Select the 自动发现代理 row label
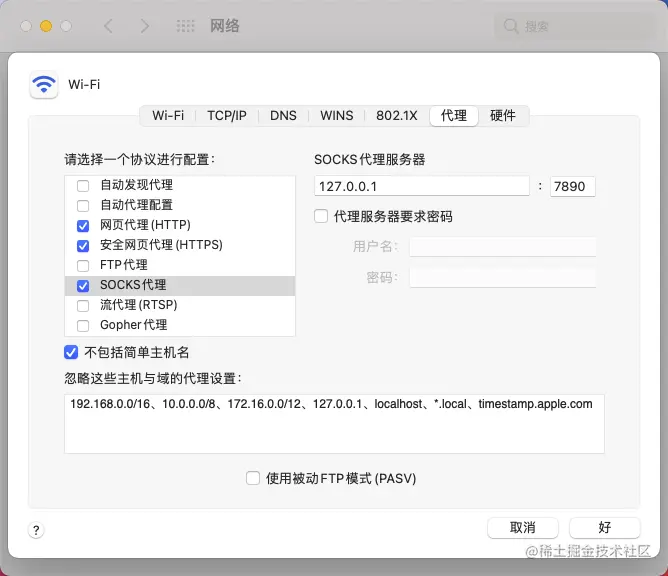The width and height of the screenshot is (668, 576). pos(137,185)
